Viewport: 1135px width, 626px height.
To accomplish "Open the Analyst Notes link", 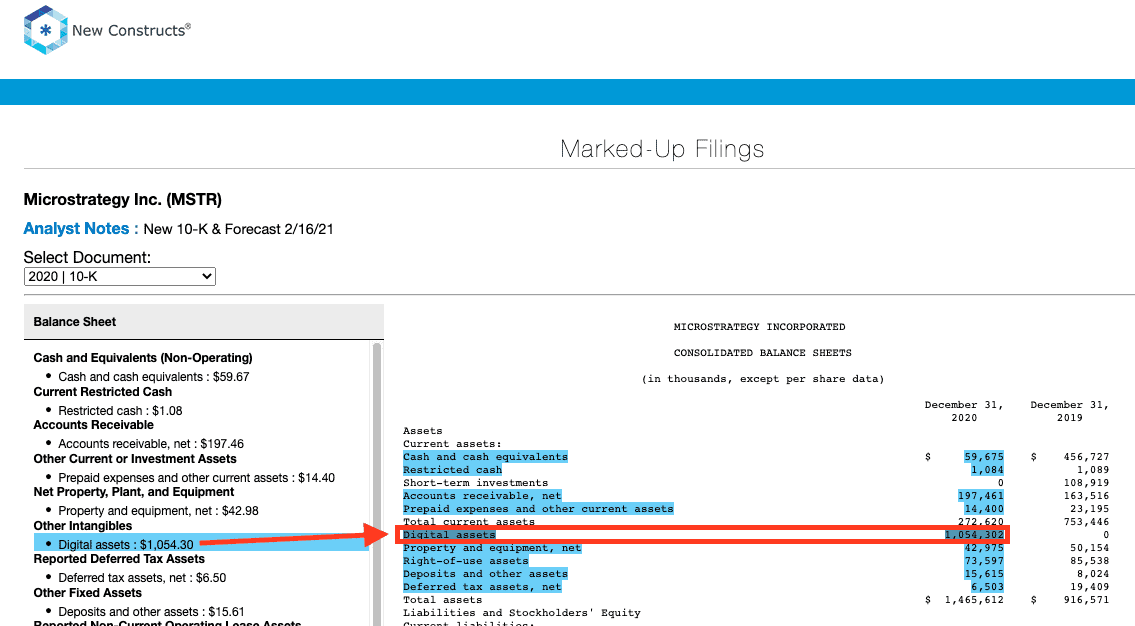I will [x=80, y=229].
